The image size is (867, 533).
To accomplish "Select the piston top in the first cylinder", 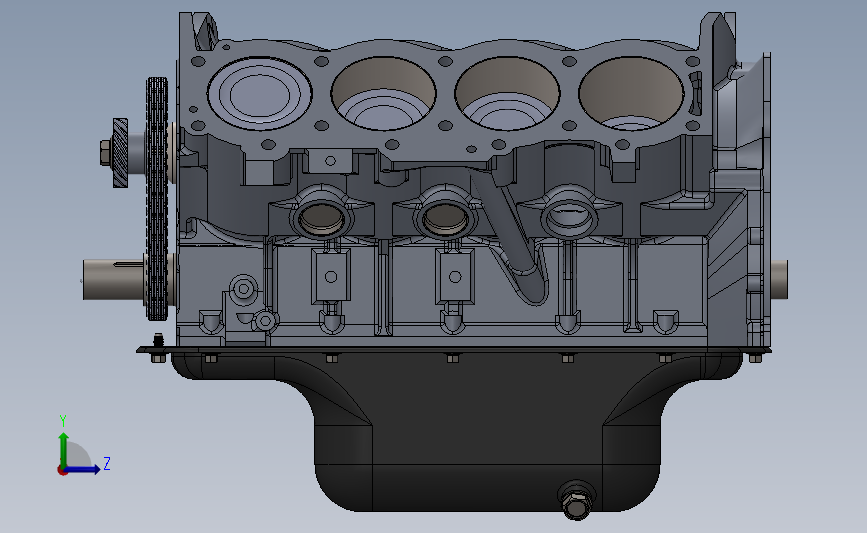I will (x=259, y=95).
